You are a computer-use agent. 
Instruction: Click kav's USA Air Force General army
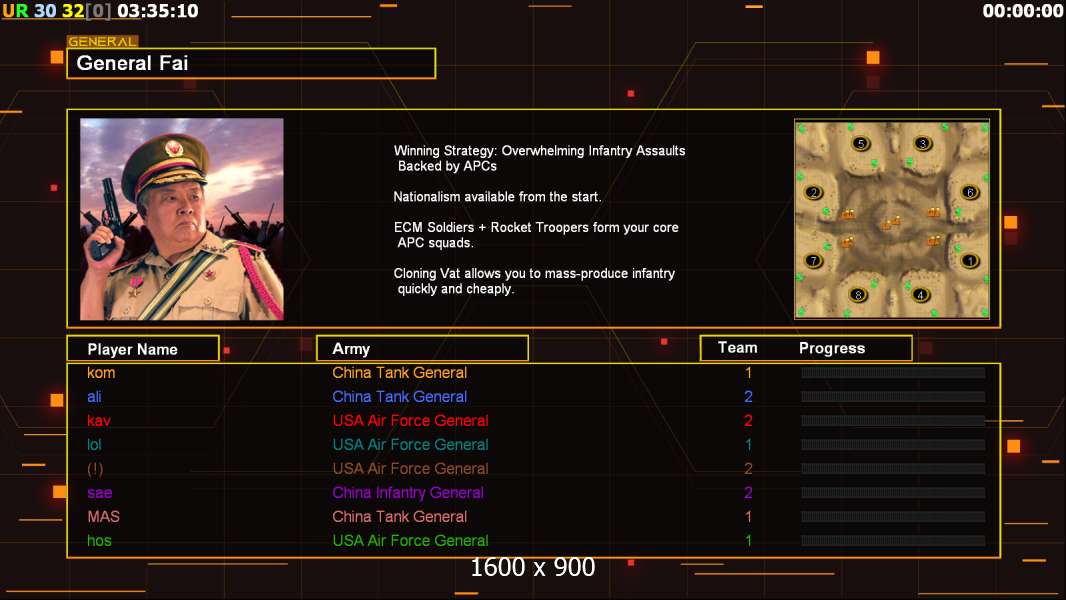411,421
